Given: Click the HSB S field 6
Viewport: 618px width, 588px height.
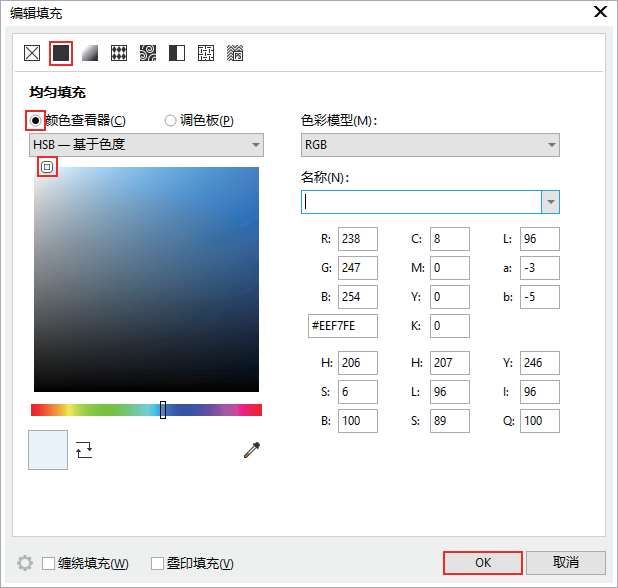Looking at the screenshot, I should pos(357,392).
